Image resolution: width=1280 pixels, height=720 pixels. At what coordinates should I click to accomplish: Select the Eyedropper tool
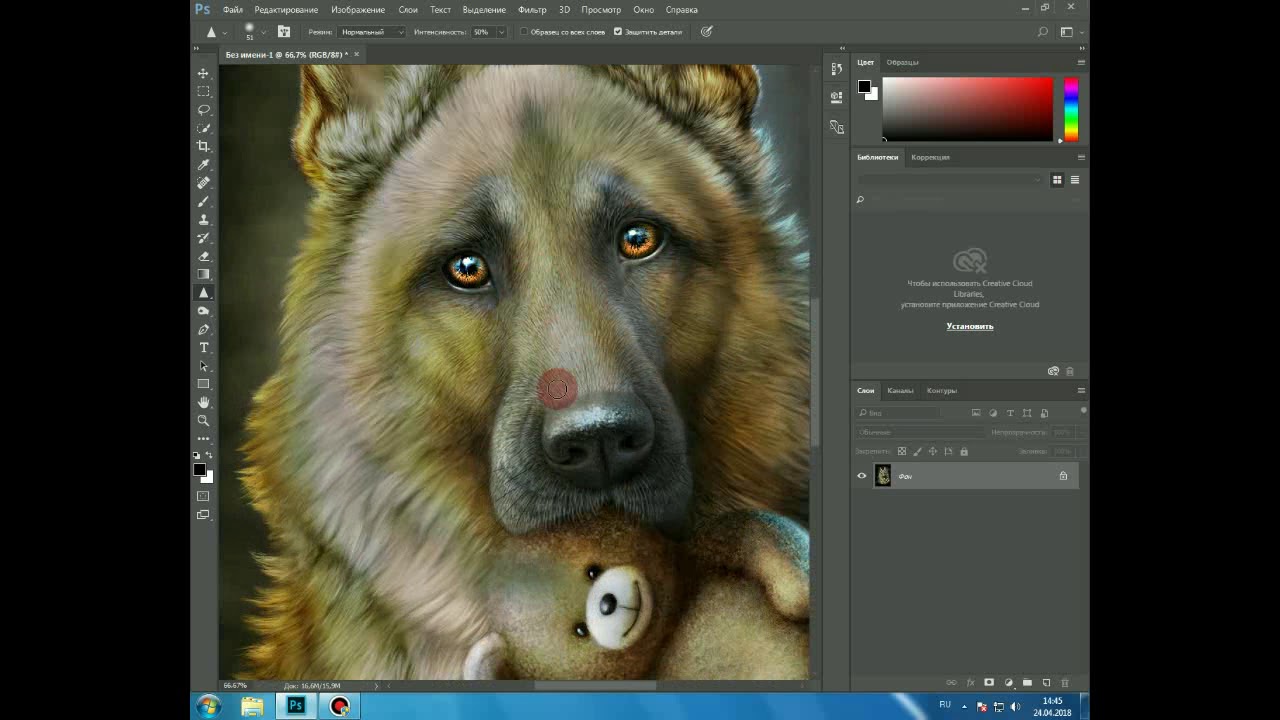pyautogui.click(x=203, y=165)
